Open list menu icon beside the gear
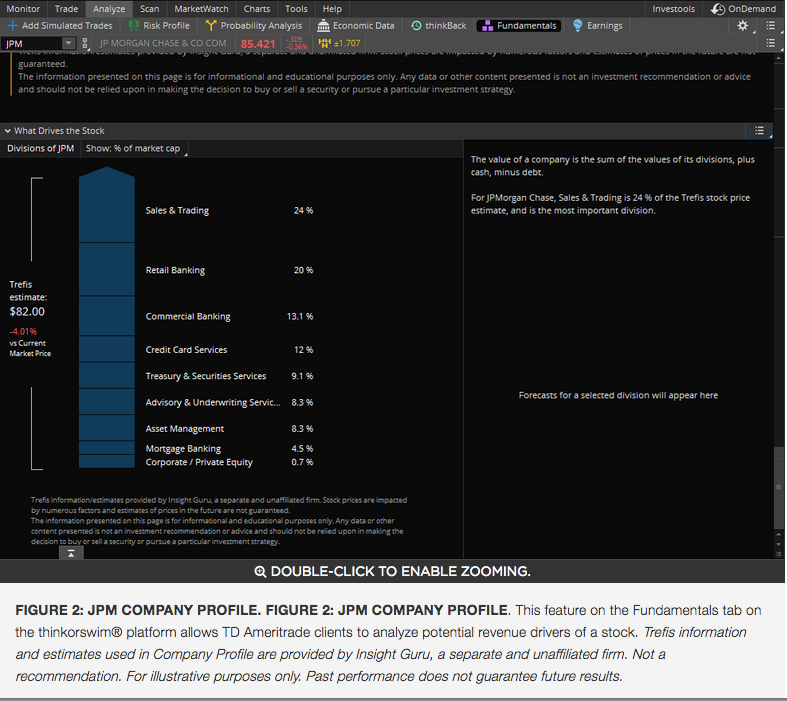This screenshot has height=701, width=787. pyautogui.click(x=770, y=26)
